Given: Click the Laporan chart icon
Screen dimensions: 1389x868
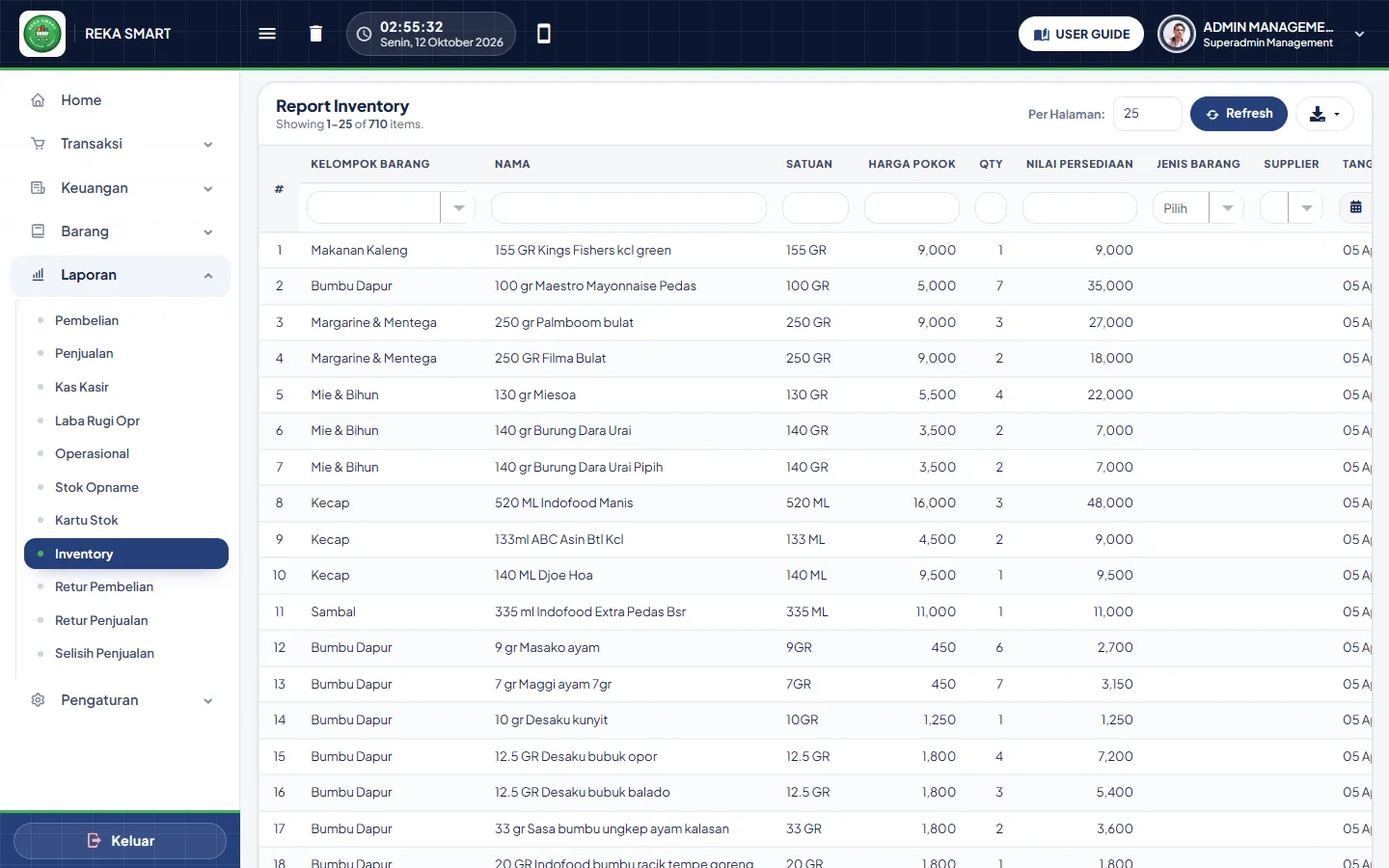Looking at the screenshot, I should coord(39,275).
